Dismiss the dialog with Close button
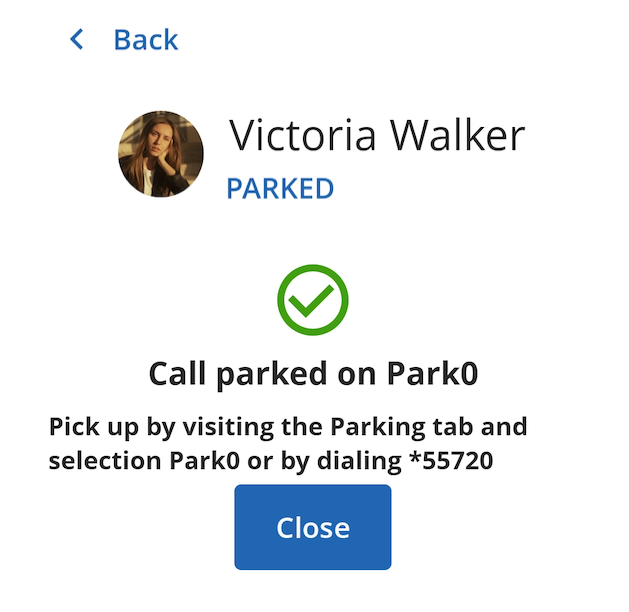The image size is (629, 612). coord(313,527)
